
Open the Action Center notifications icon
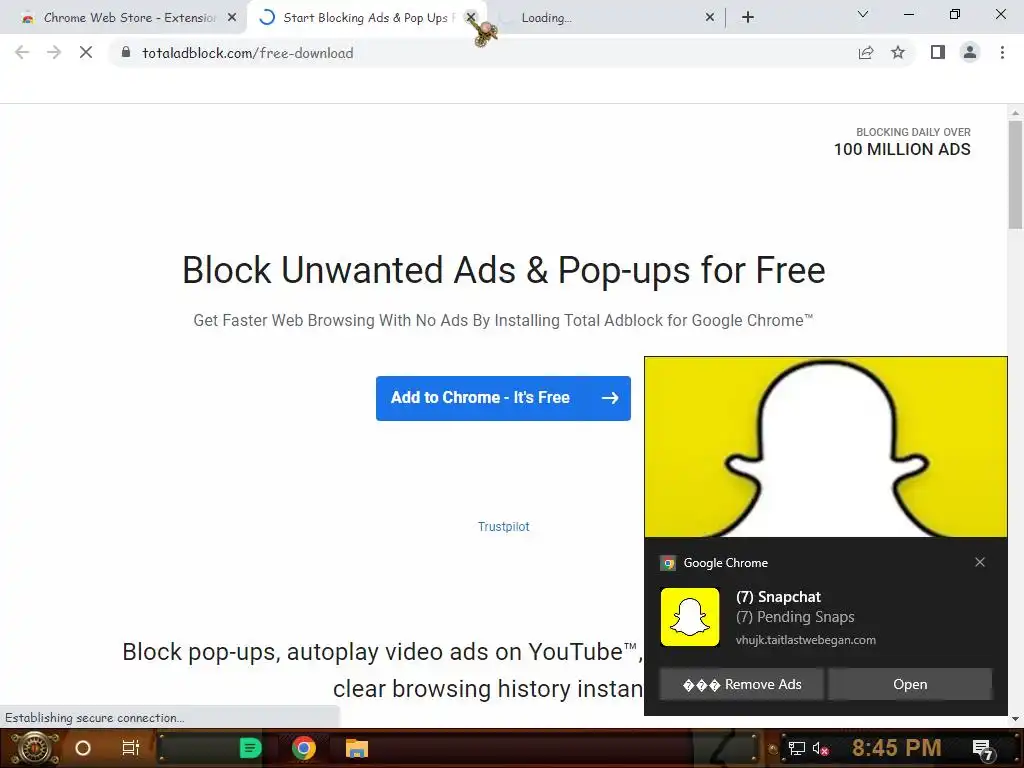pyautogui.click(x=983, y=749)
